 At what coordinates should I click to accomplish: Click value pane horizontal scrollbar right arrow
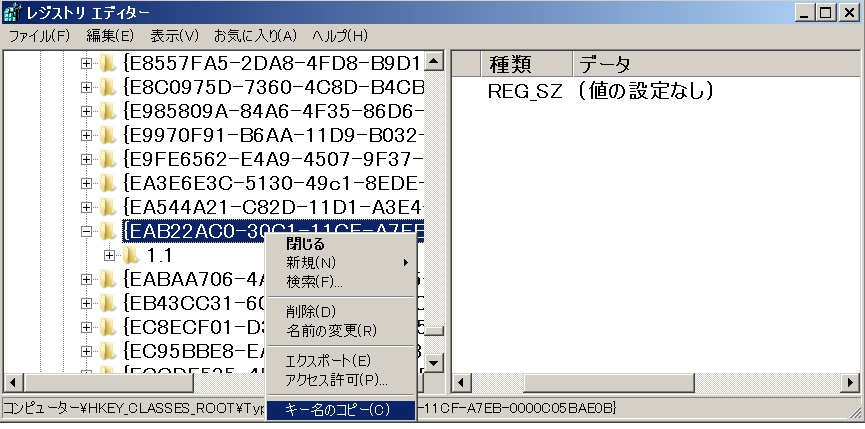point(851,382)
